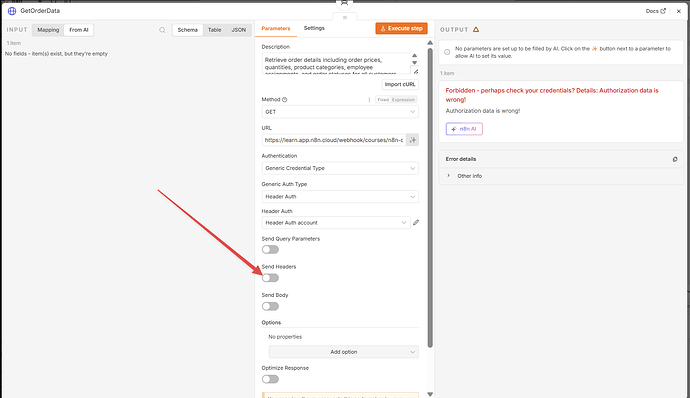Screen dimensions: 690x398
Task: Open the Method help question icon
Action: click(285, 100)
